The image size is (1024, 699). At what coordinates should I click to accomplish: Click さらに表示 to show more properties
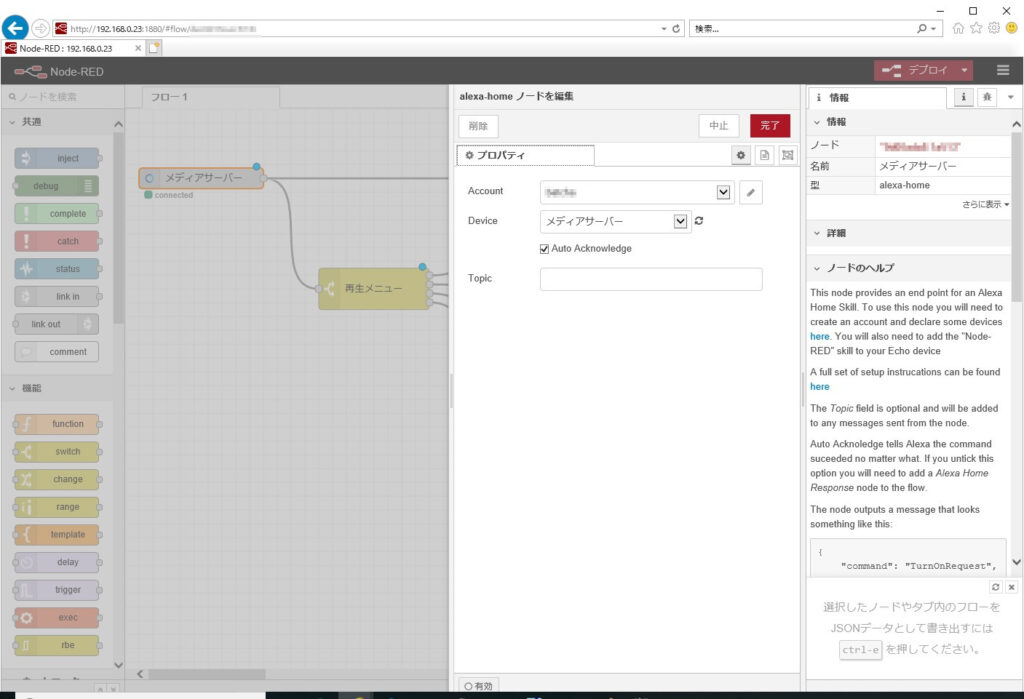pos(985,204)
